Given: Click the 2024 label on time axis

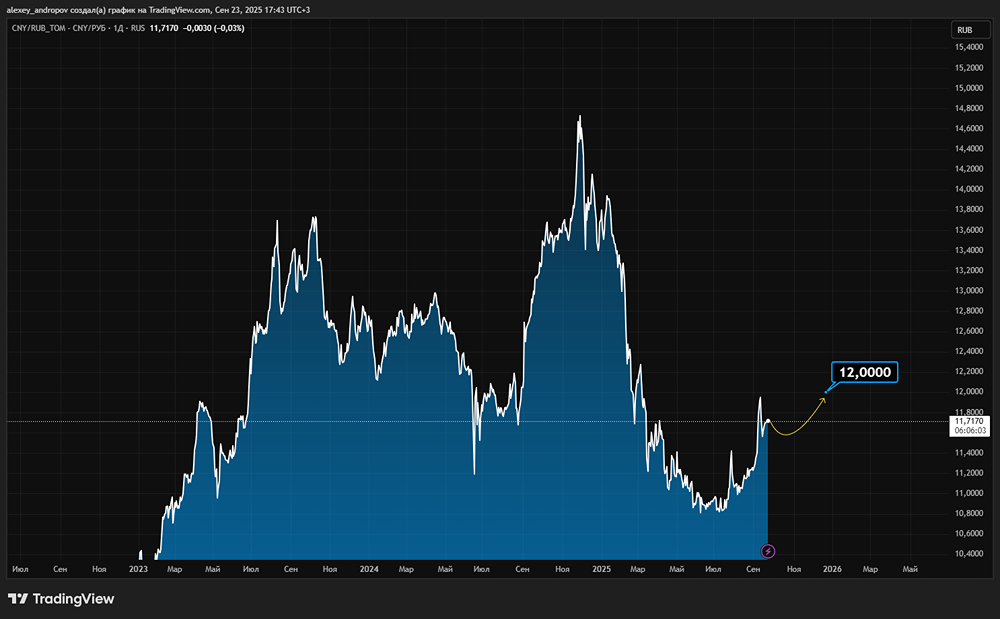Looking at the screenshot, I should [x=369, y=569].
